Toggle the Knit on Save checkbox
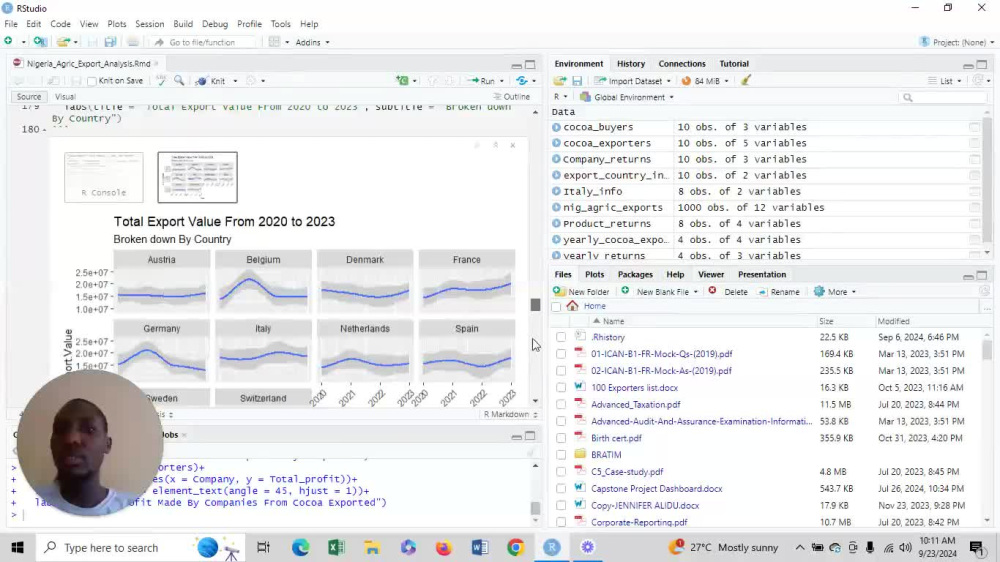The height and width of the screenshot is (562, 1000). 92,82
